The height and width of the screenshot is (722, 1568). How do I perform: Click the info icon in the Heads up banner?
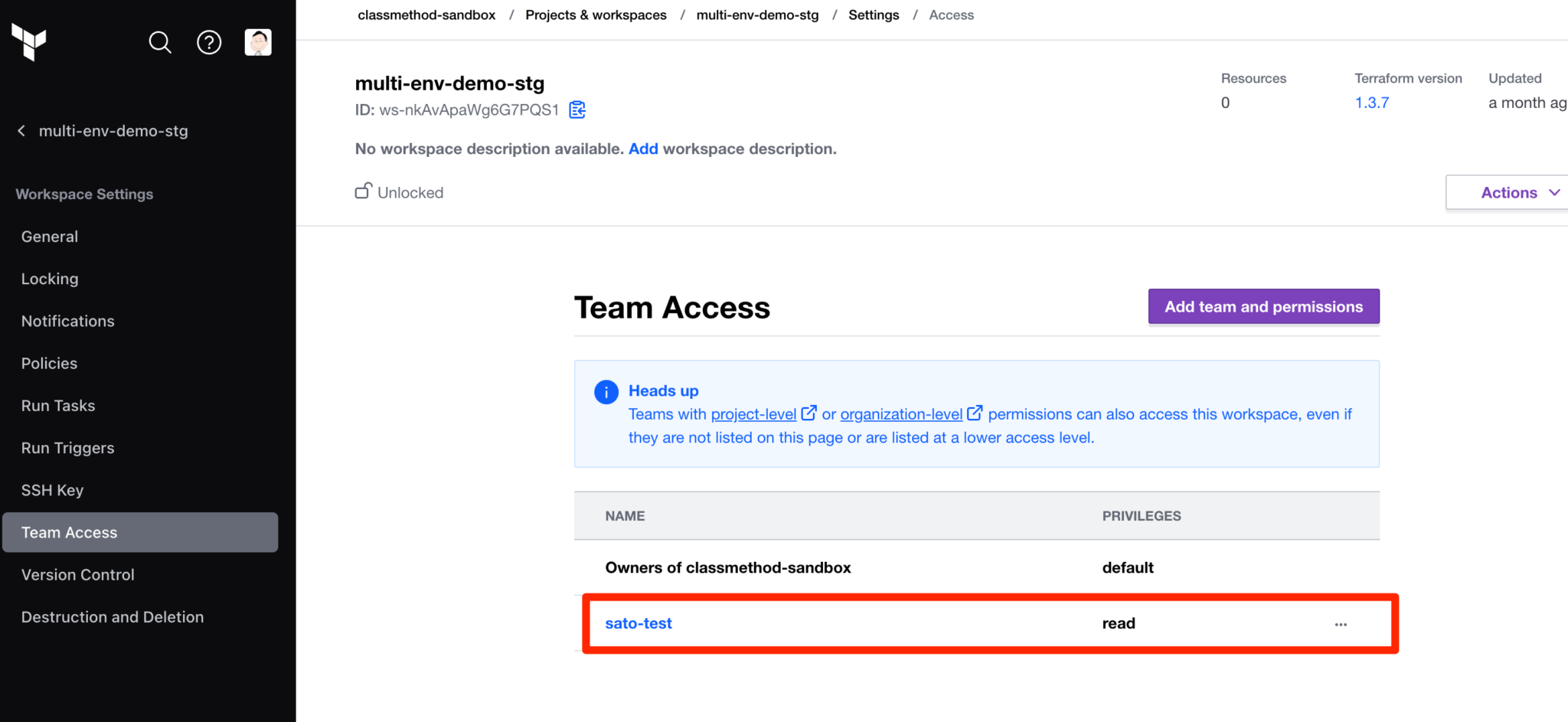click(606, 391)
